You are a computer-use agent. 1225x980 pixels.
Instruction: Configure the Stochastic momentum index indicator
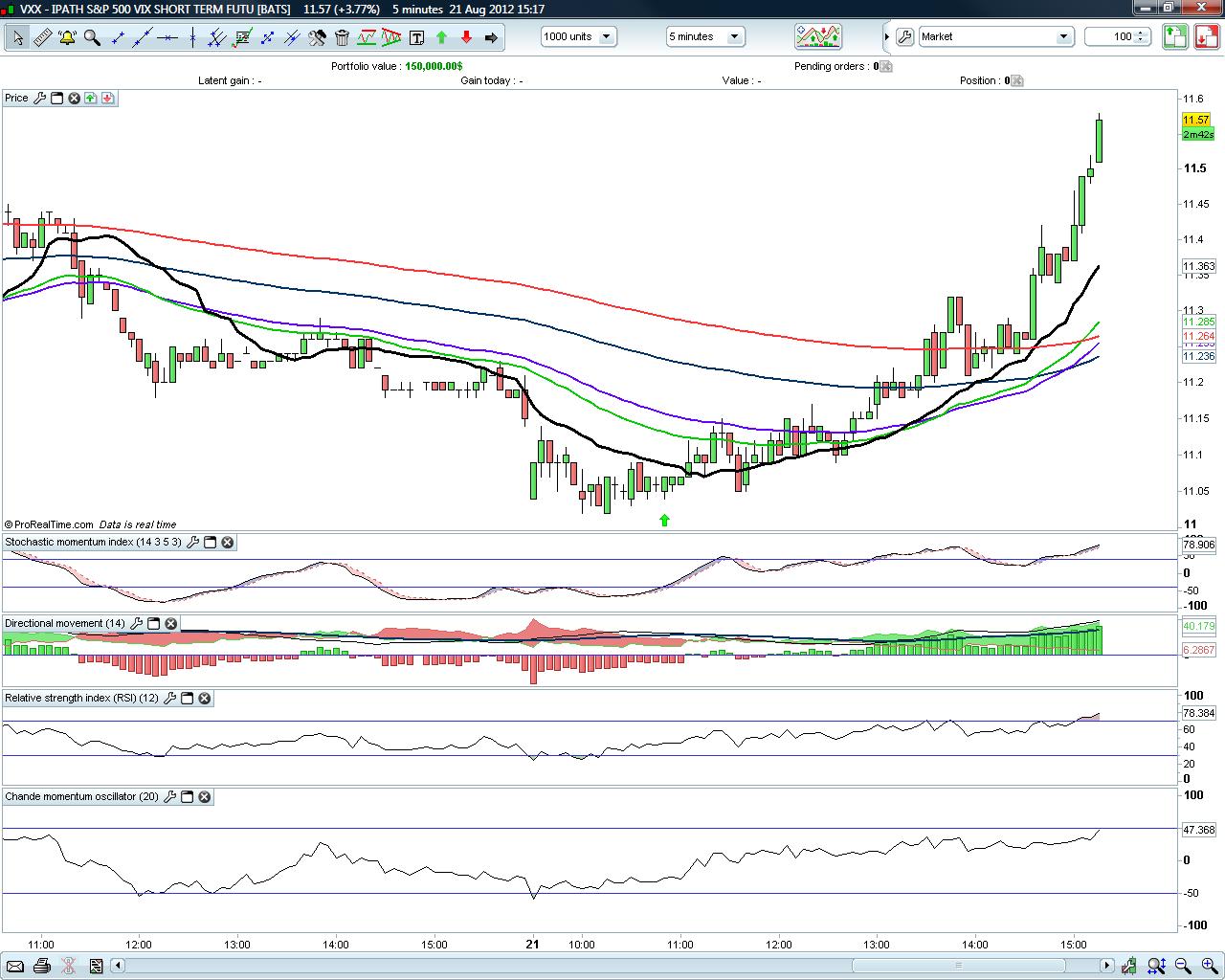pos(192,543)
